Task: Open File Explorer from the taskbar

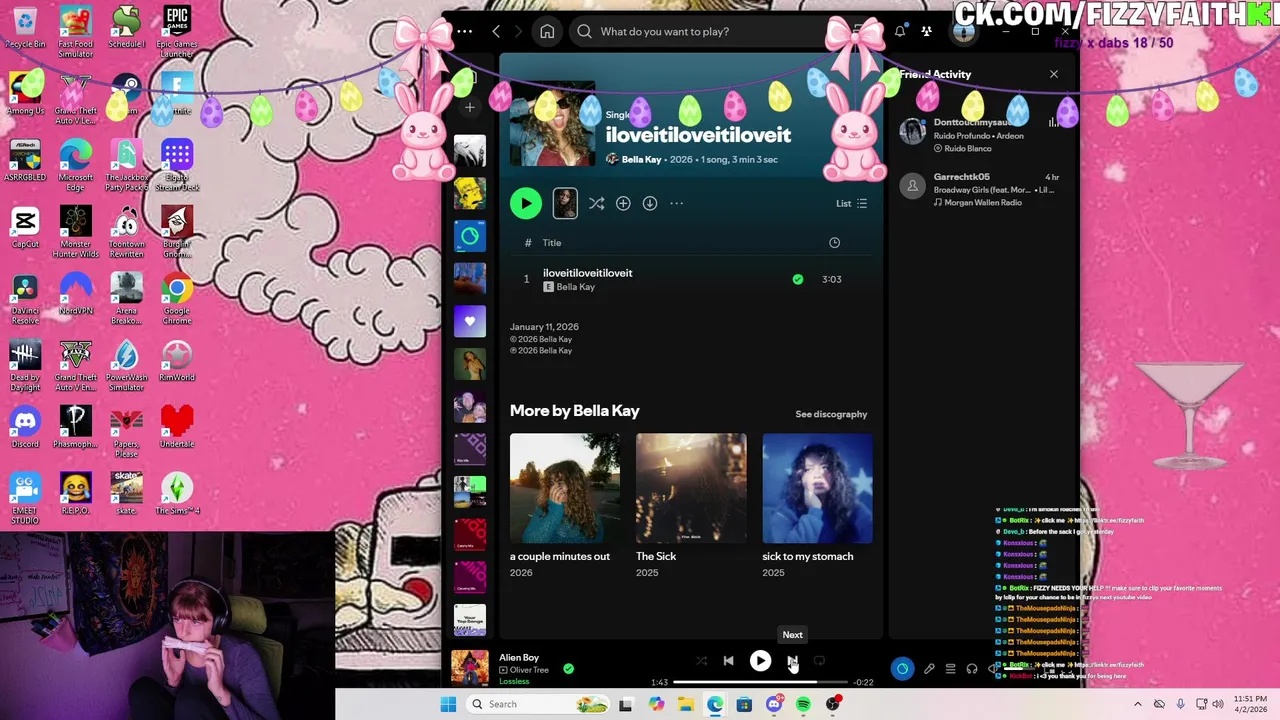Action: click(686, 704)
